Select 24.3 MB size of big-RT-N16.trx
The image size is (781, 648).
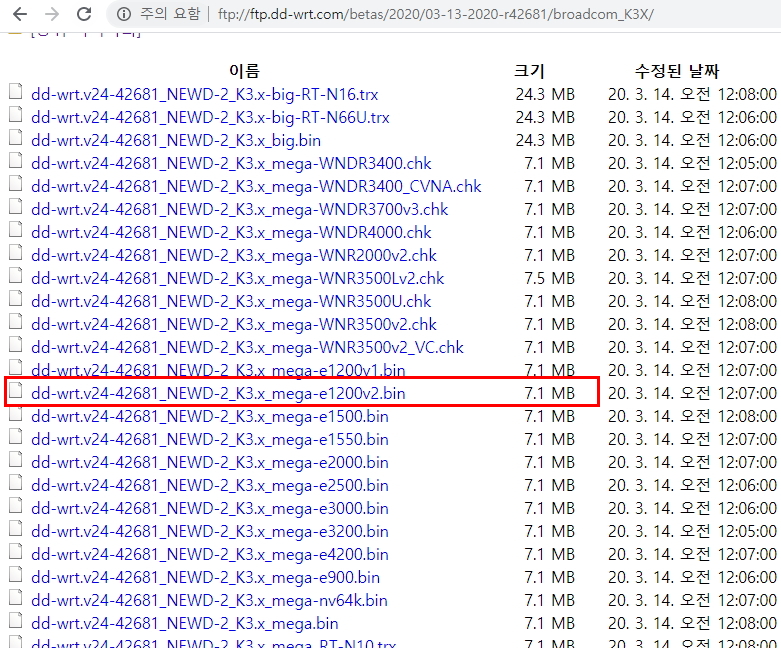[545, 94]
